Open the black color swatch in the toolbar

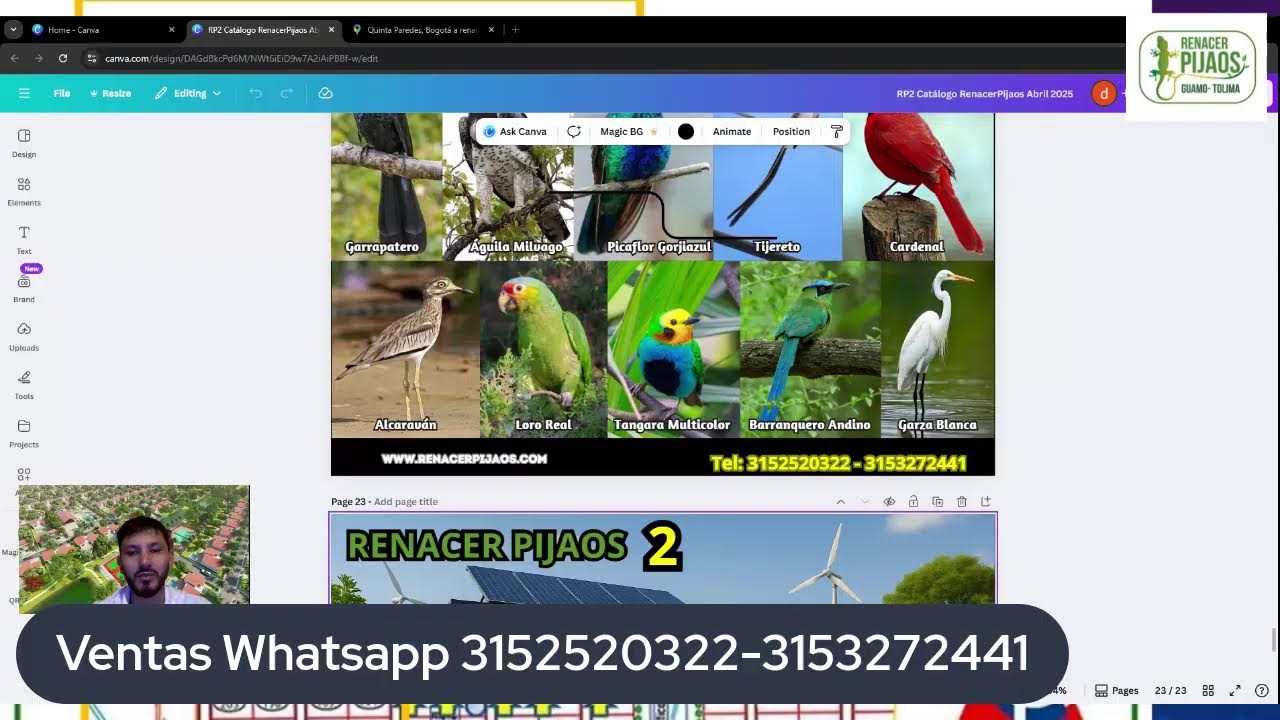point(686,131)
